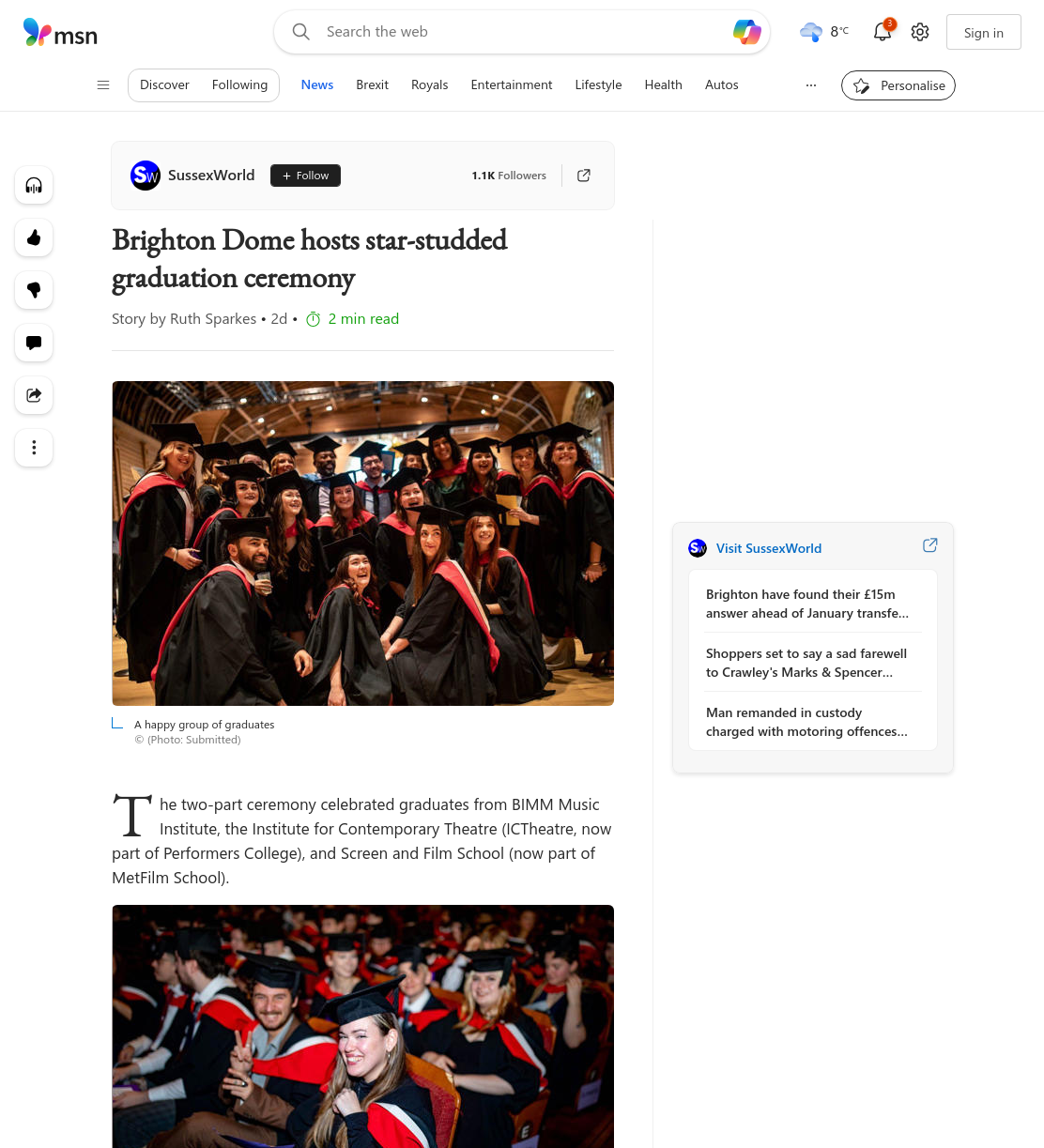Open Copilot from the search bar
1044x1148 pixels.
pyautogui.click(x=747, y=32)
